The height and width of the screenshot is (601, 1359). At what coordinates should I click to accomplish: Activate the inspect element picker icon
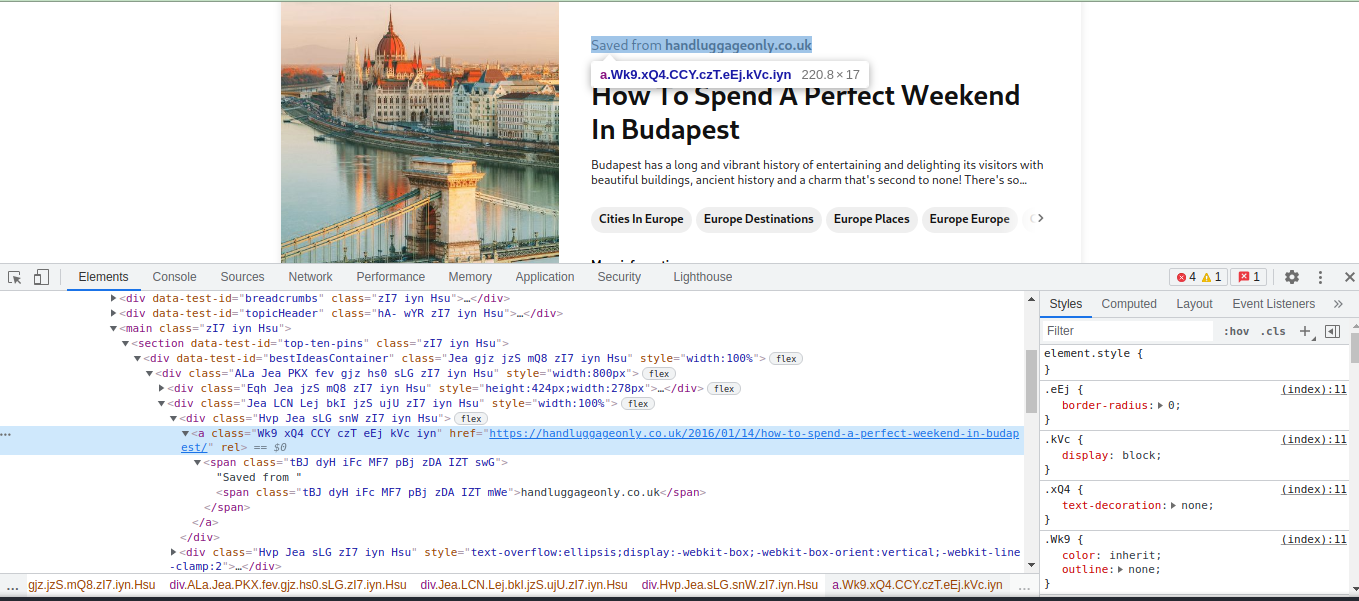click(15, 277)
